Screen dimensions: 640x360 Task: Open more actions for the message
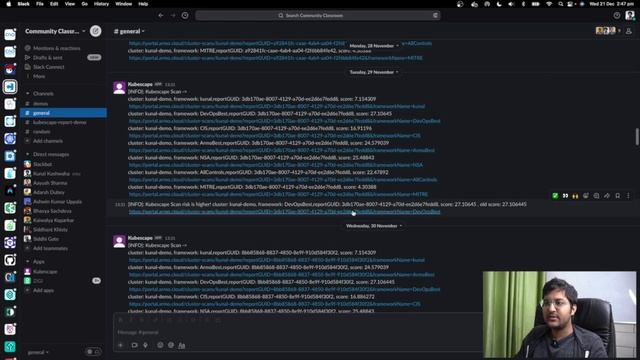(628, 196)
